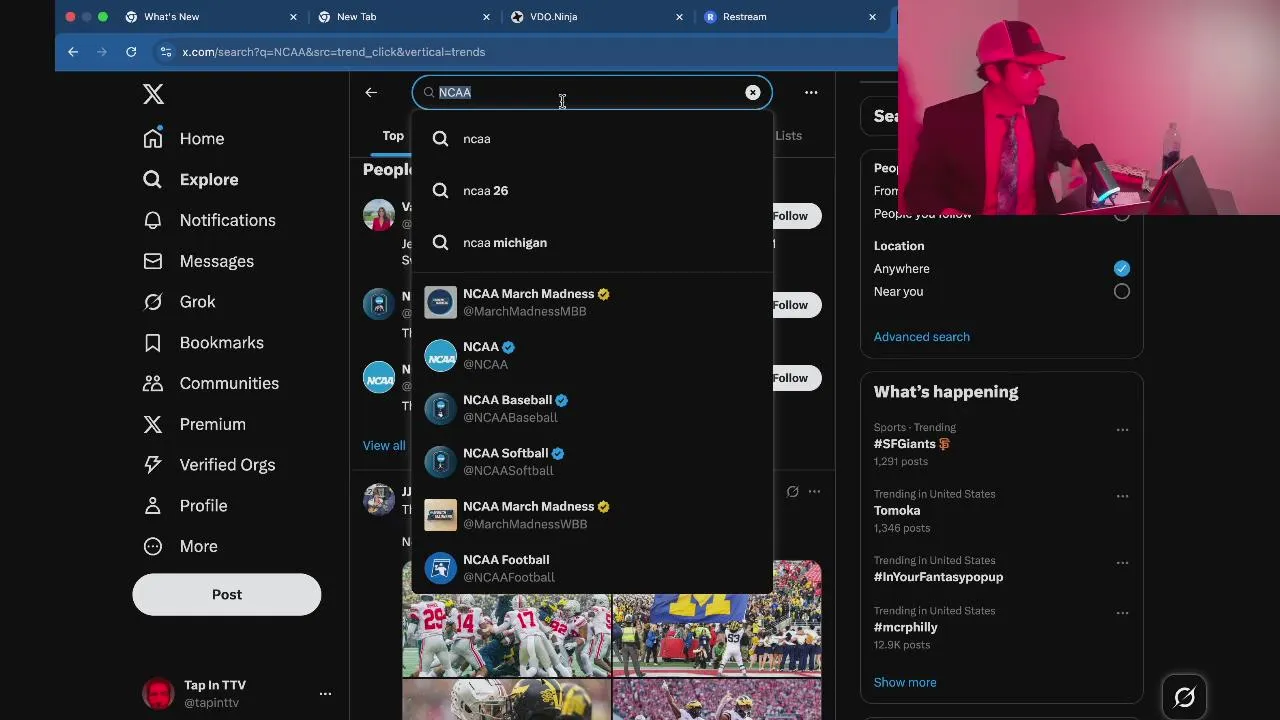Go to Home in the sidebar
Screen dimensions: 1280x720
(x=184, y=139)
